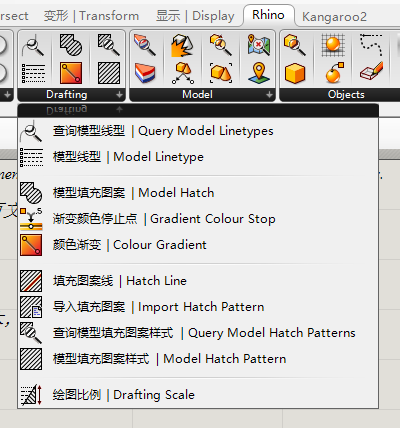
Task: Open the Transform ribbon tab
Action: point(91,16)
